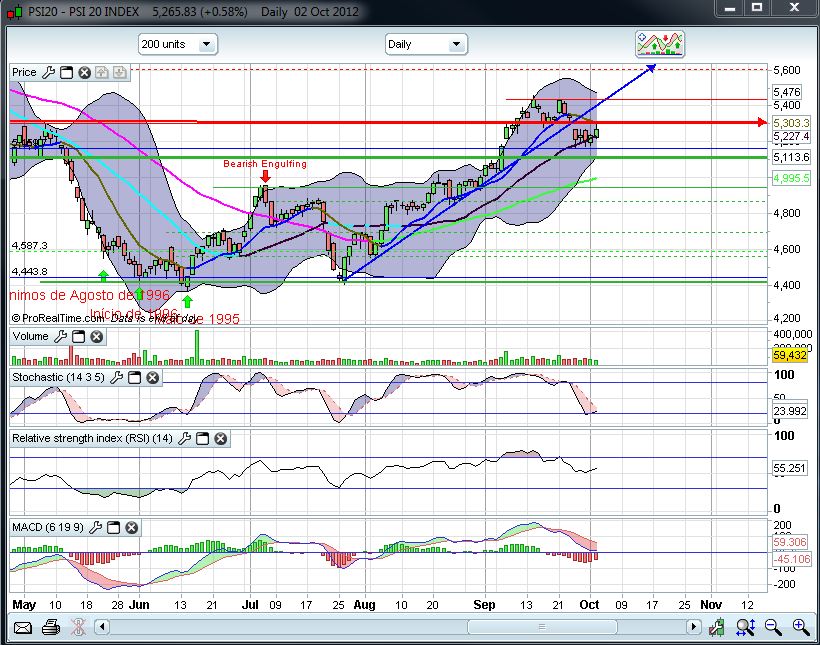Click the zoom out magnifier

pos(773,627)
